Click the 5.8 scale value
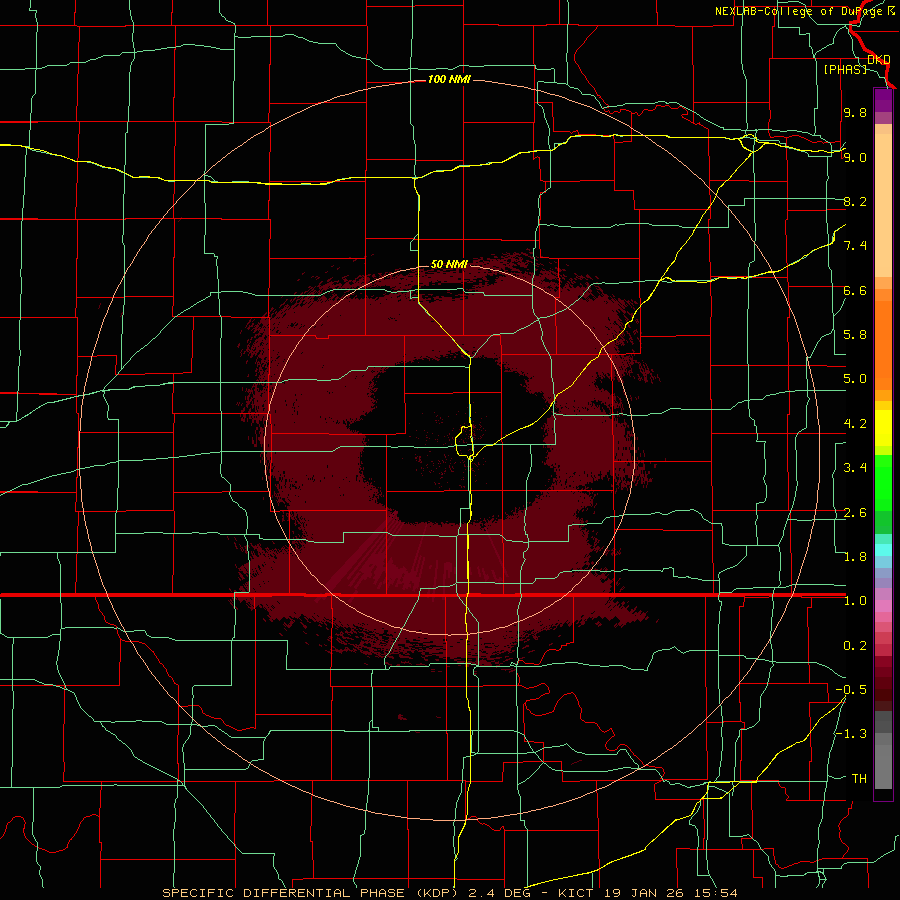 click(x=855, y=335)
